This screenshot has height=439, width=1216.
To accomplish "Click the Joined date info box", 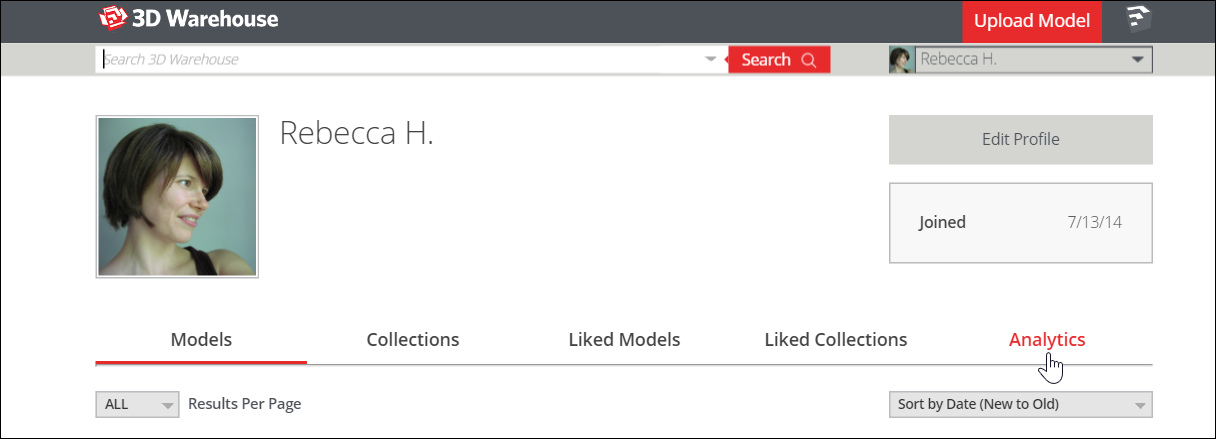I will (1021, 222).
